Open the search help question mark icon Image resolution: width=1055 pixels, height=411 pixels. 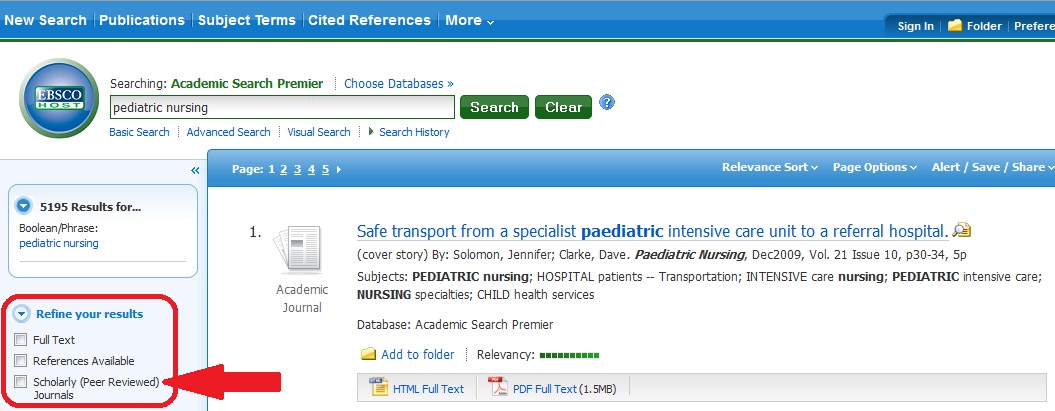pyautogui.click(x=607, y=103)
